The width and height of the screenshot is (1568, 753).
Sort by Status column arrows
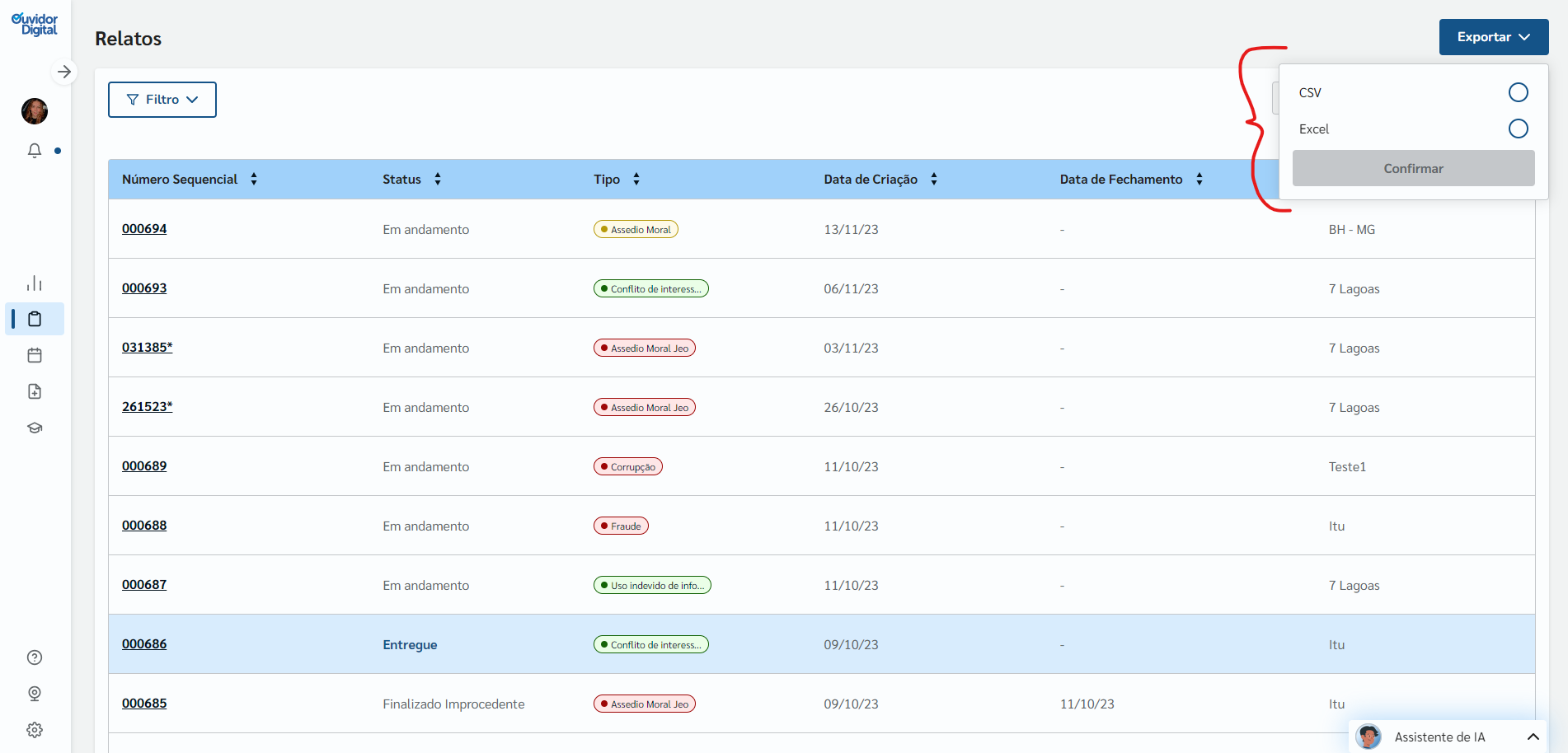[437, 179]
